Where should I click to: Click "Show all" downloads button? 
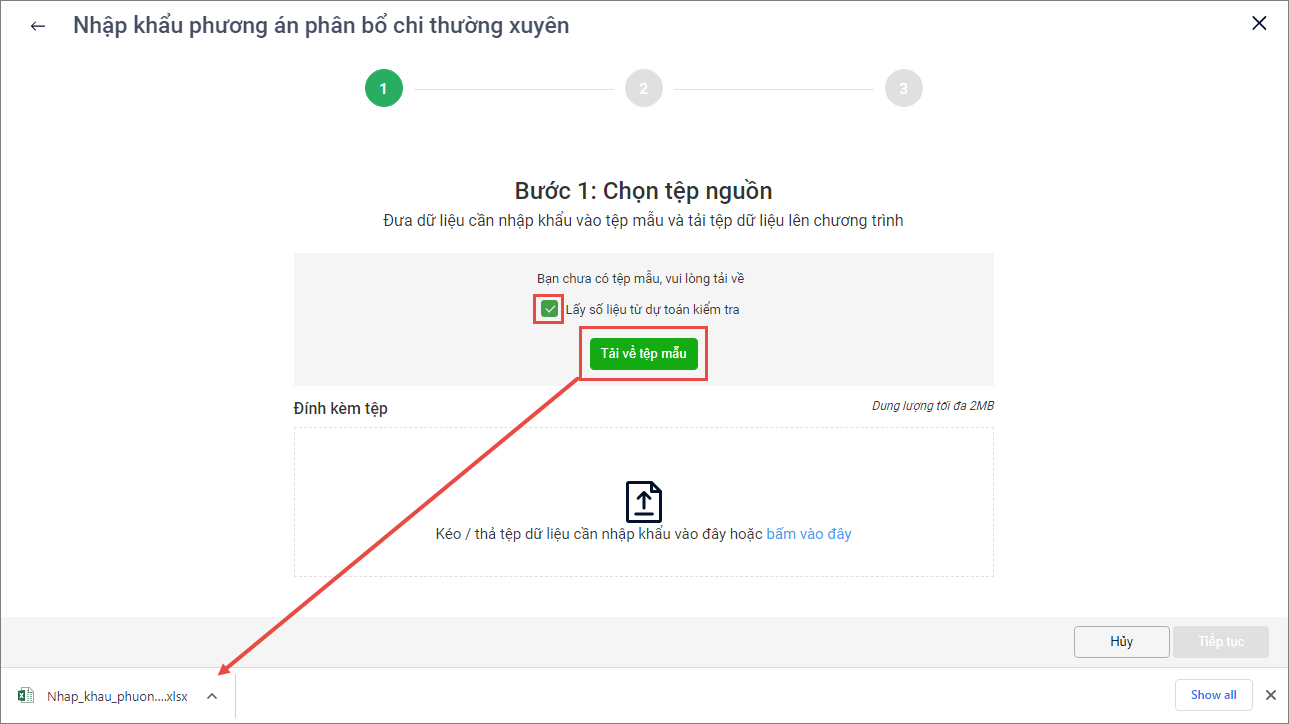tap(1214, 695)
